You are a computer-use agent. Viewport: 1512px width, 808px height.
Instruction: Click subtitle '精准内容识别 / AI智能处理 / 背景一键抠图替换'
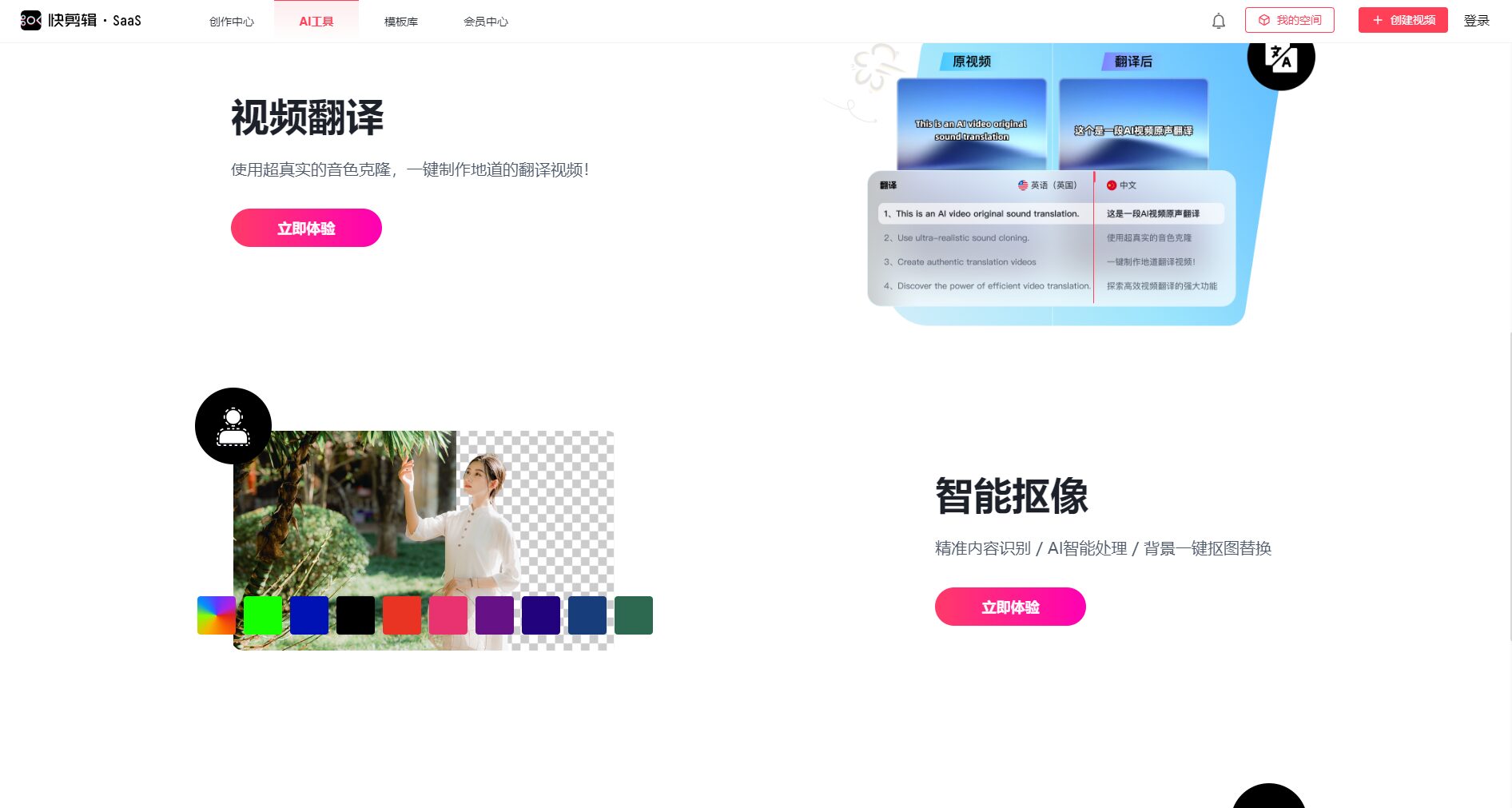click(x=1103, y=548)
